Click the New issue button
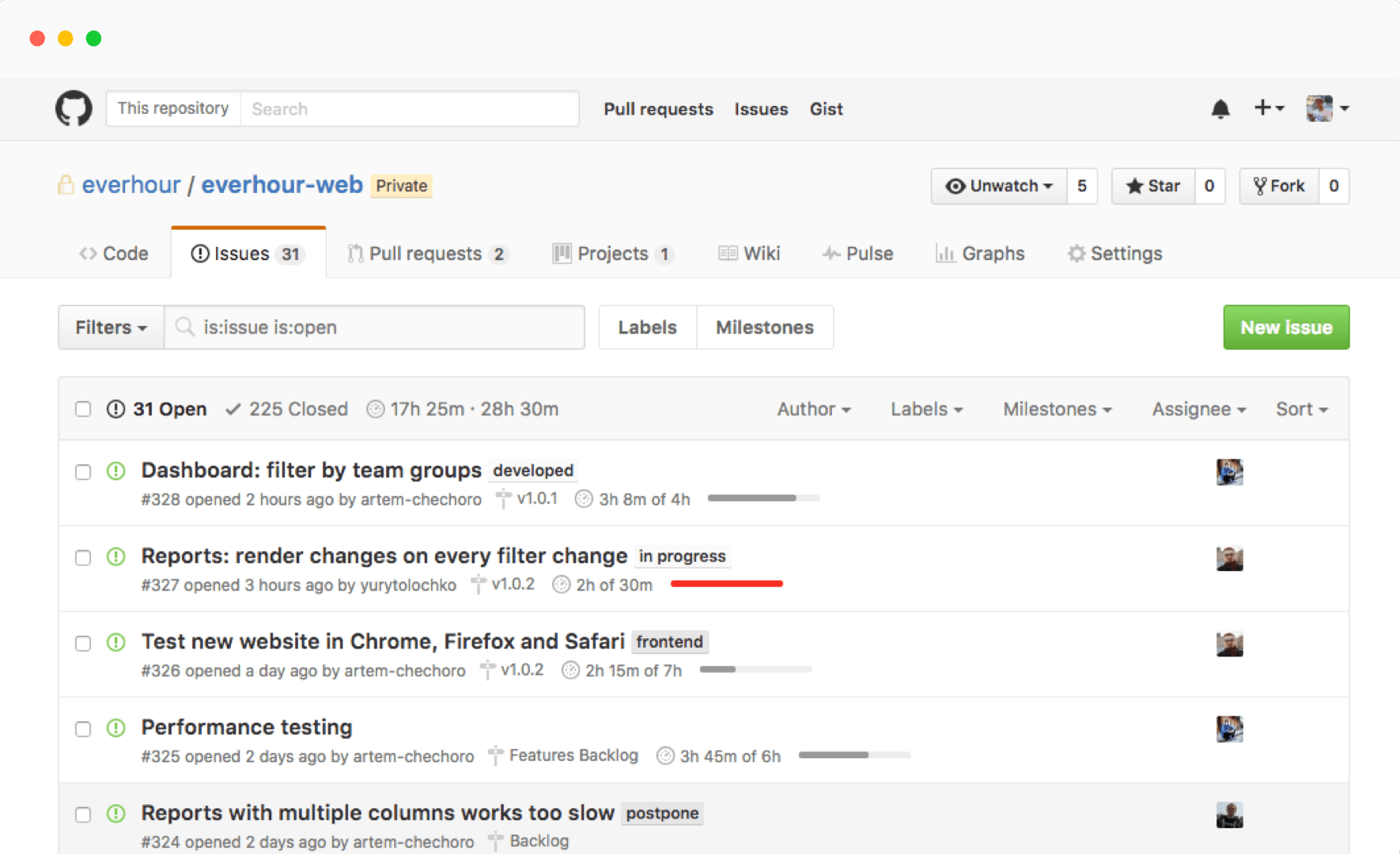Screen dimensions: 1400x854 coord(1286,327)
